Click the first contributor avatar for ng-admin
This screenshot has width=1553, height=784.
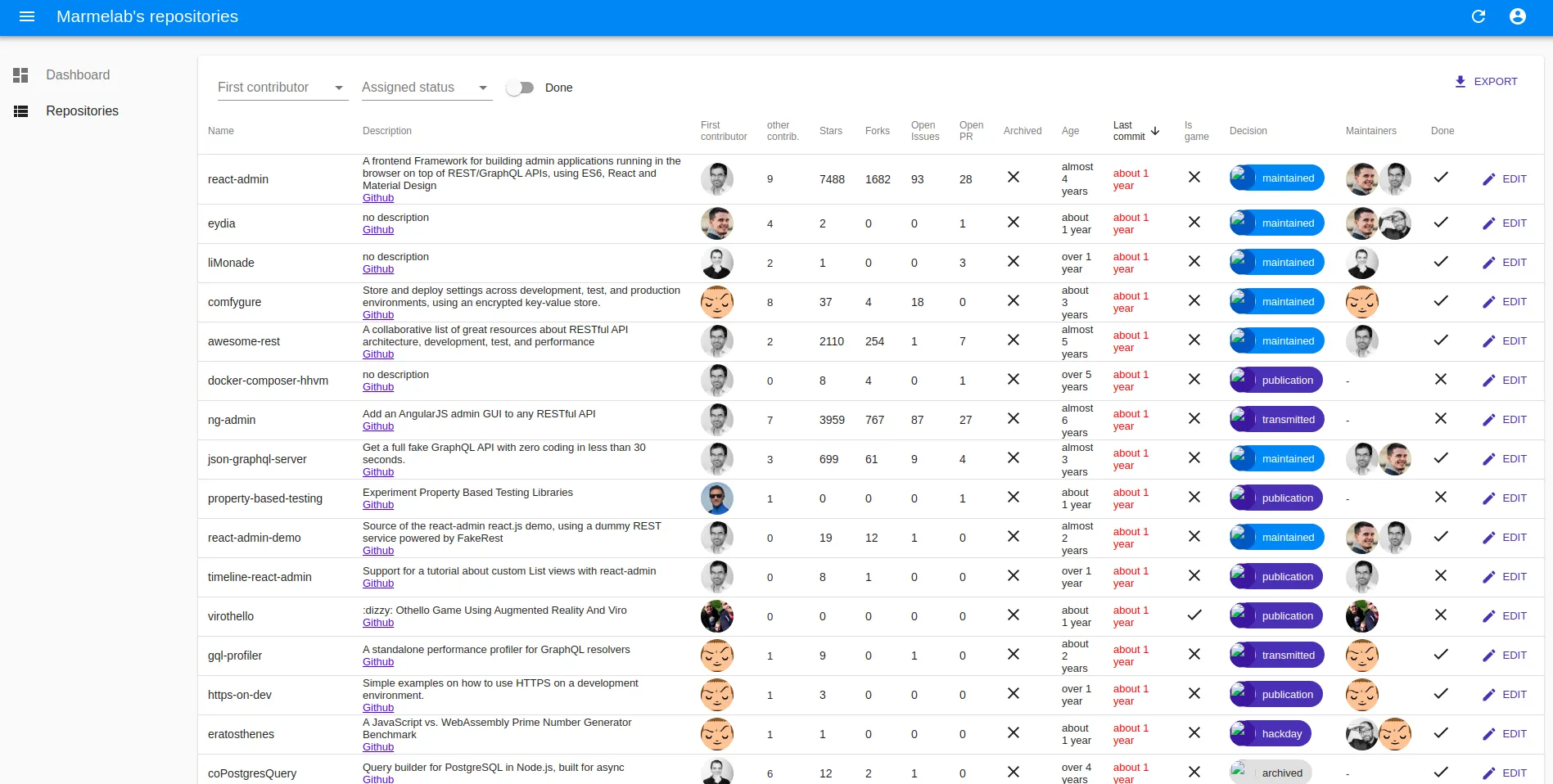tap(717, 420)
